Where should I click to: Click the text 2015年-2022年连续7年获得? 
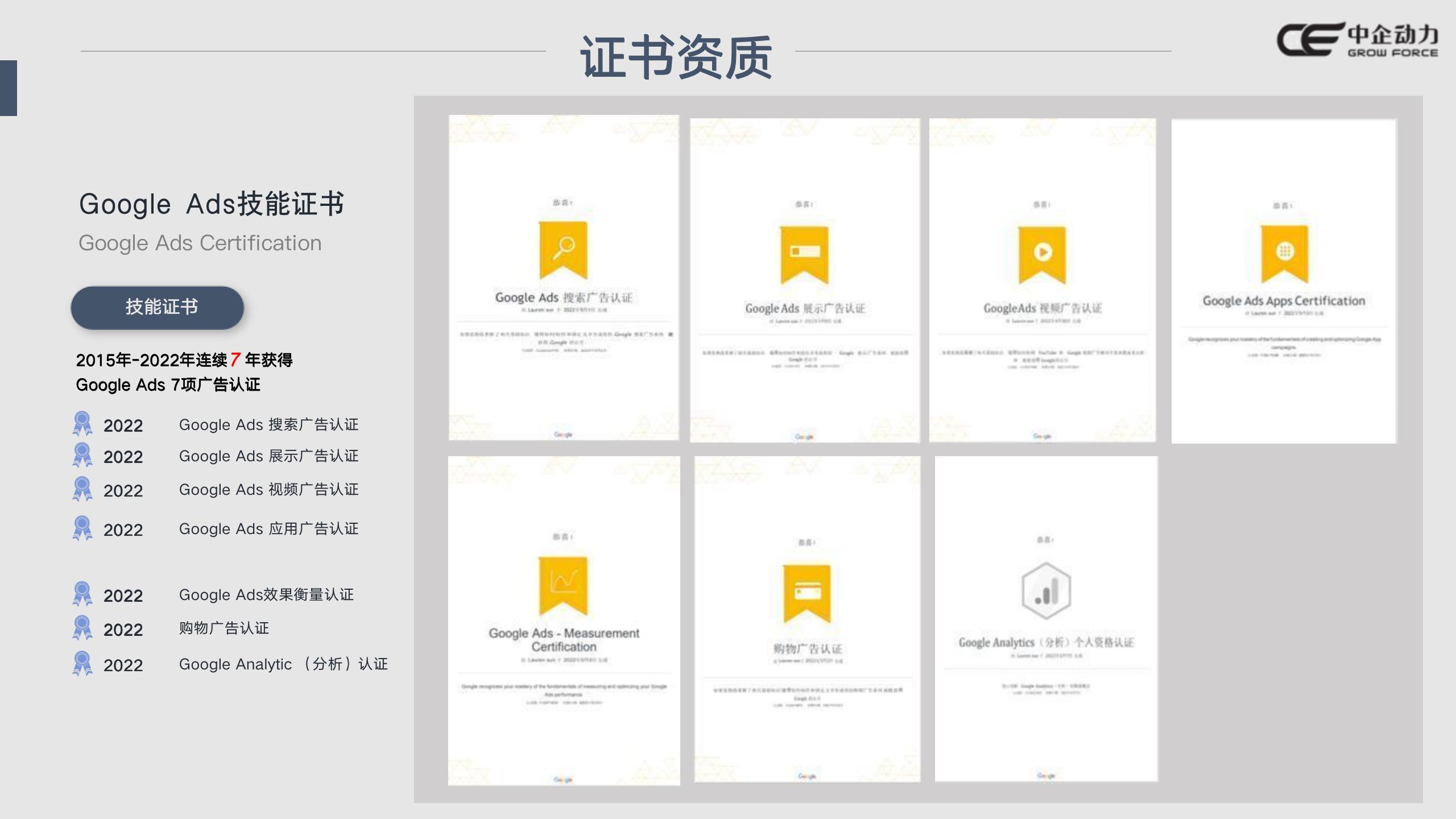184,359
